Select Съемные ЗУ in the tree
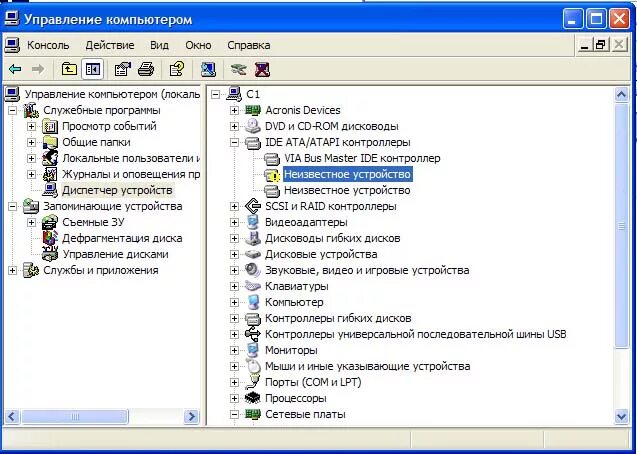The height and width of the screenshot is (454, 637). click(93, 222)
